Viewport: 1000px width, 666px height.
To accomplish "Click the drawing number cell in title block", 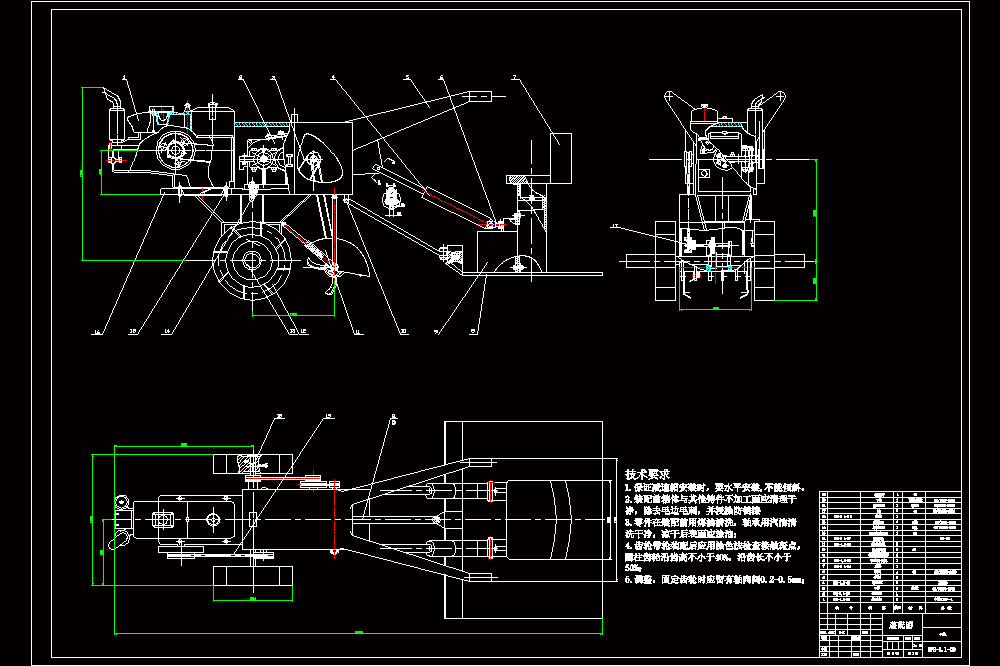I will click(941, 650).
